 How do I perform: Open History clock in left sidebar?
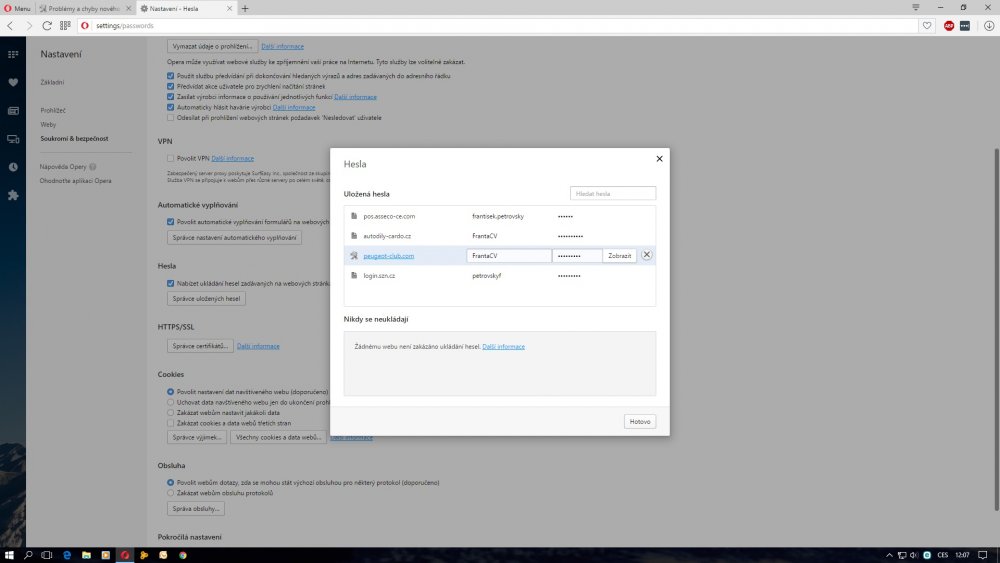pyautogui.click(x=13, y=167)
